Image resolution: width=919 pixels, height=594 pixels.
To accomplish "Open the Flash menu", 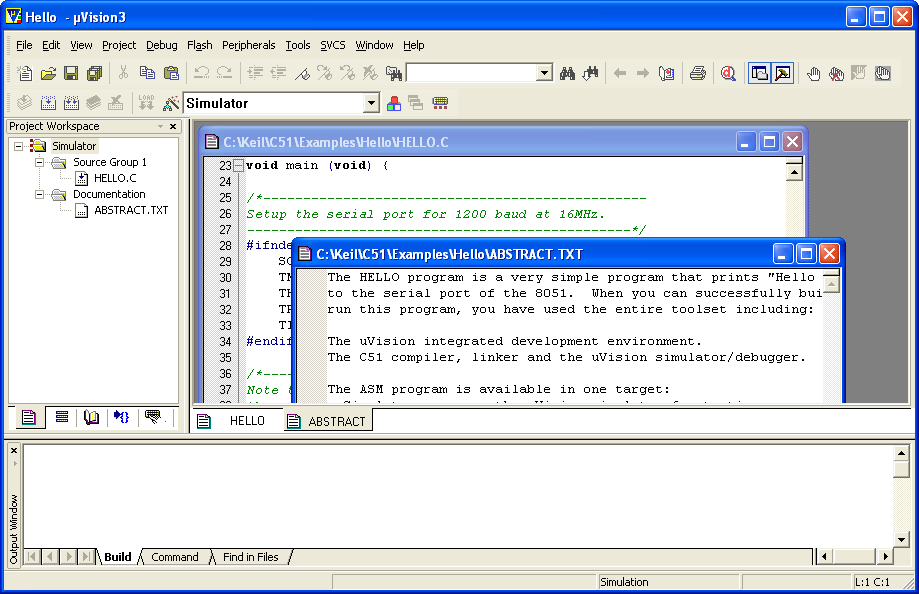I will click(200, 45).
